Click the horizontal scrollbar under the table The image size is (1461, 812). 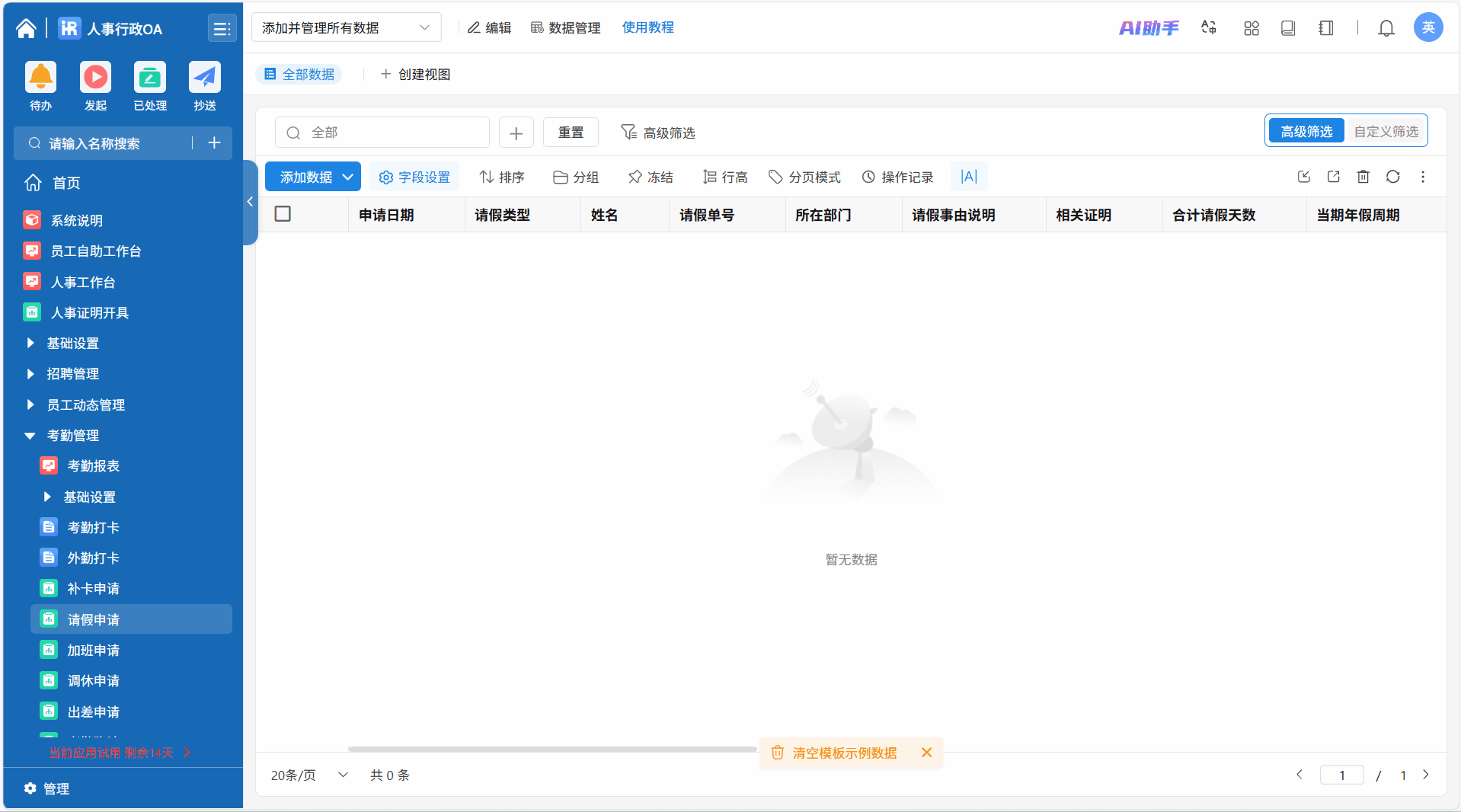pos(551,749)
